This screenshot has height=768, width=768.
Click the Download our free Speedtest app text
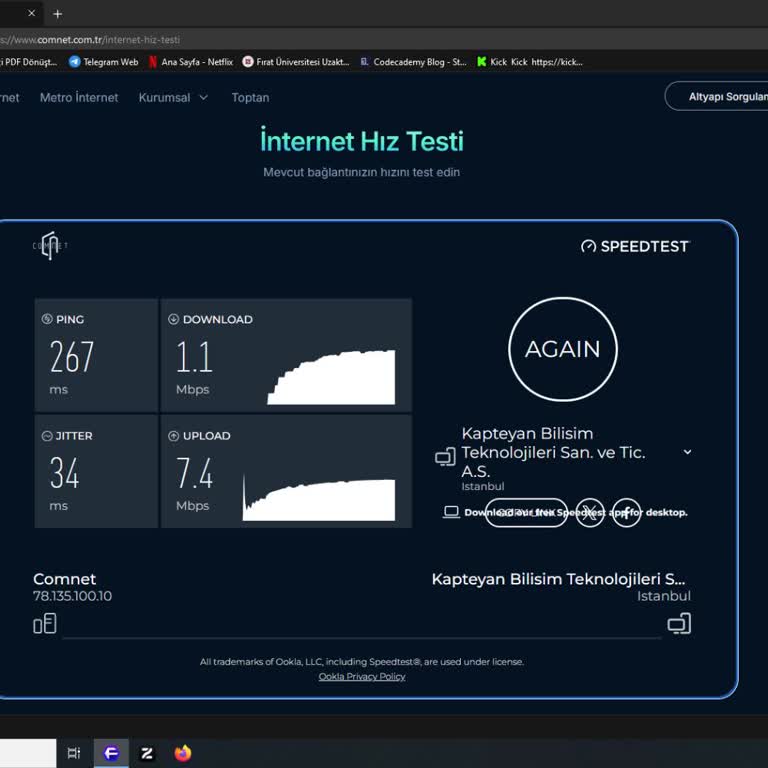click(576, 512)
